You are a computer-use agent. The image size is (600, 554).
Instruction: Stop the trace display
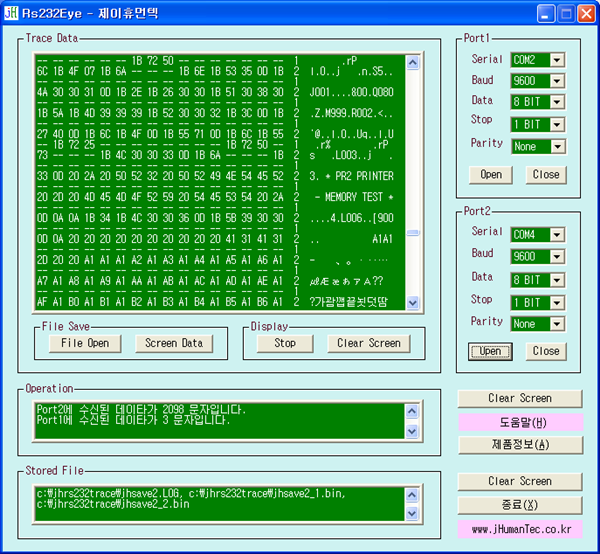pos(285,343)
